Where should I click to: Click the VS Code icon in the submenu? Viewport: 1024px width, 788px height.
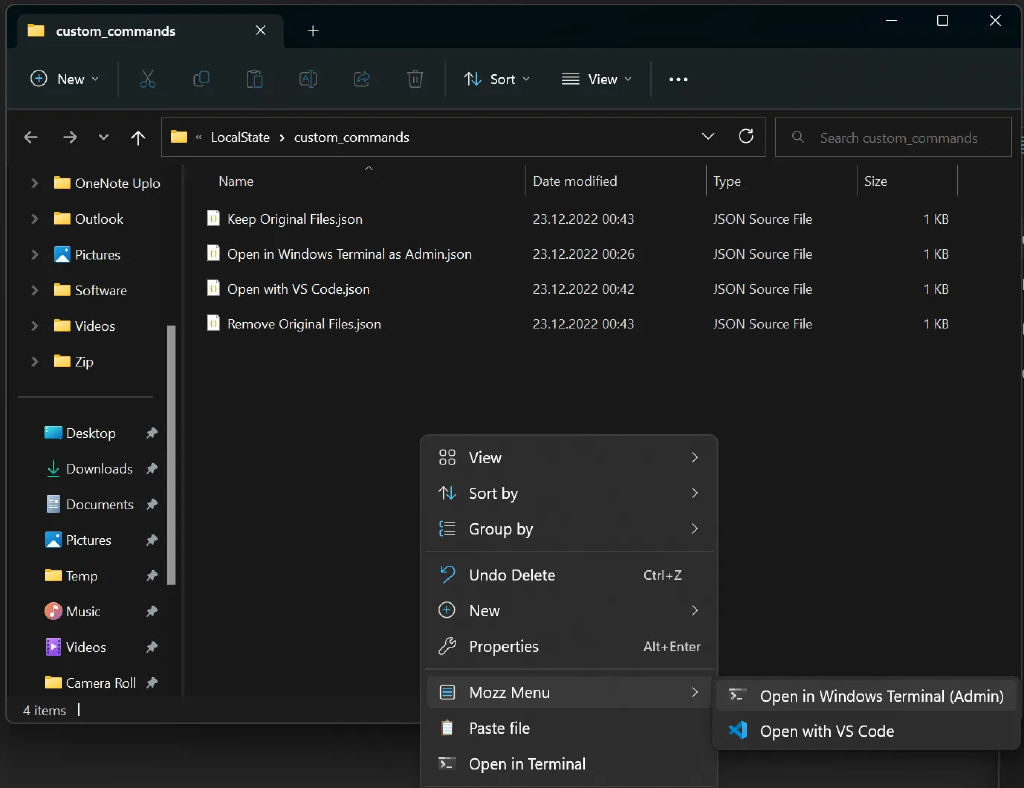point(737,731)
